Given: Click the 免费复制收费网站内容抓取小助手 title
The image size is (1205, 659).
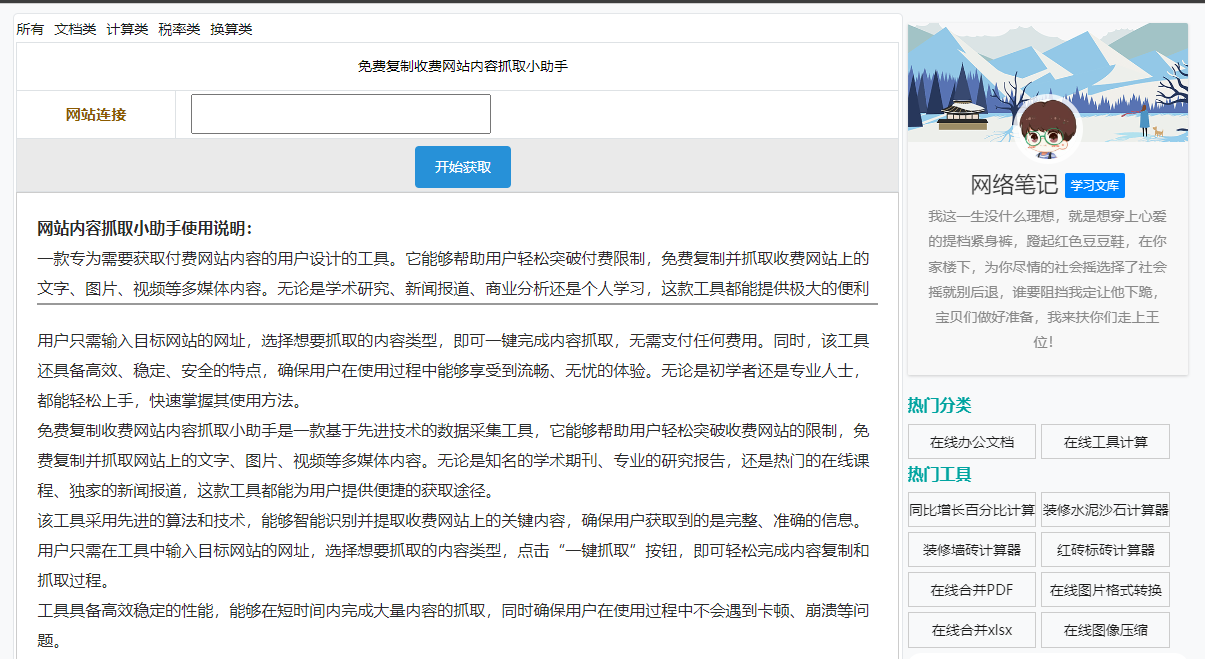Looking at the screenshot, I should tap(463, 66).
